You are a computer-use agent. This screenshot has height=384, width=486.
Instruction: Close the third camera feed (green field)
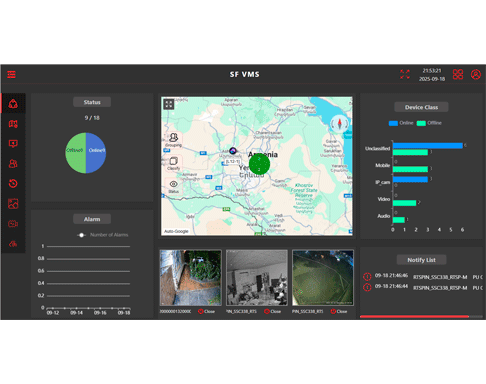339,311
